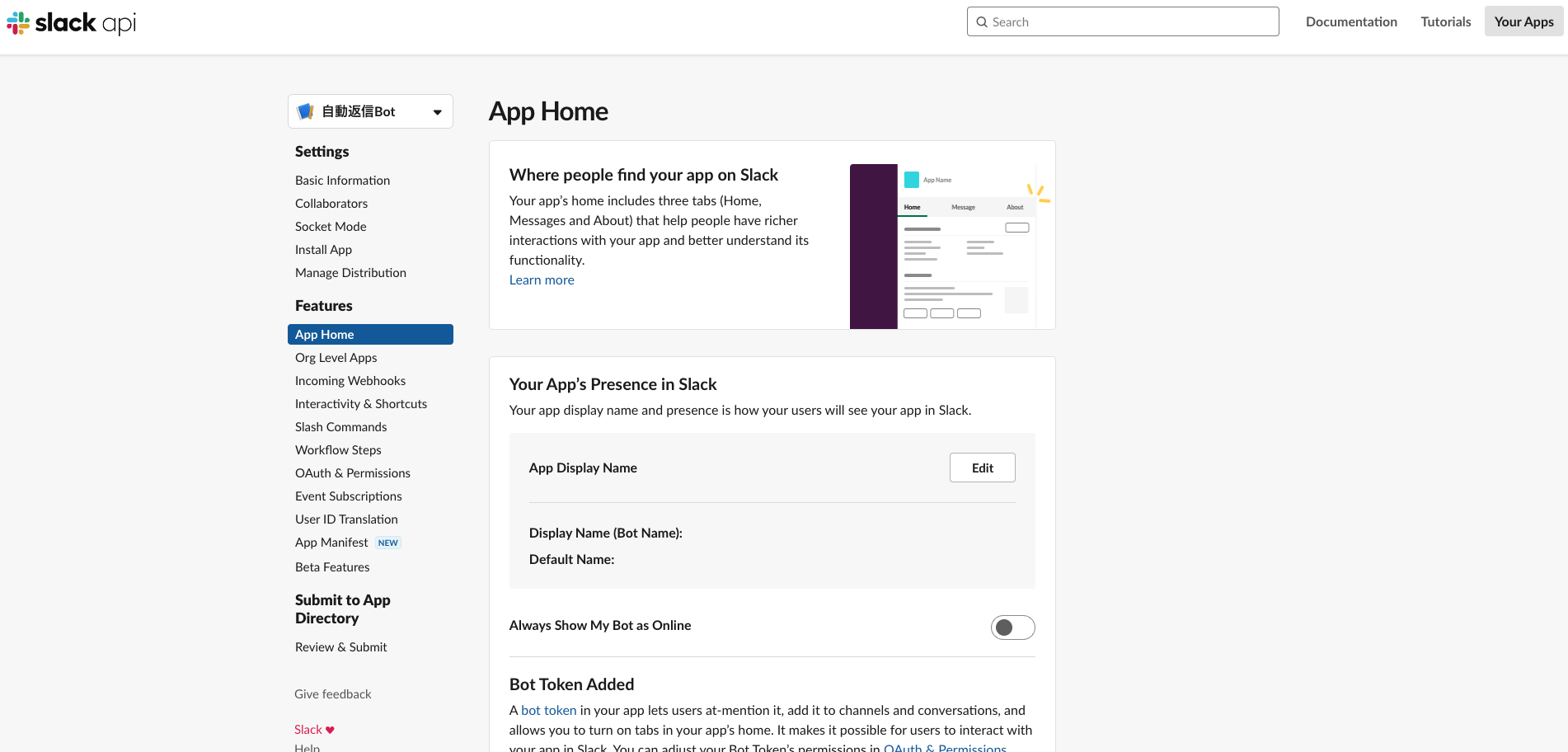Open the Documentation menu item
The width and height of the screenshot is (1568, 752).
pyautogui.click(x=1351, y=21)
